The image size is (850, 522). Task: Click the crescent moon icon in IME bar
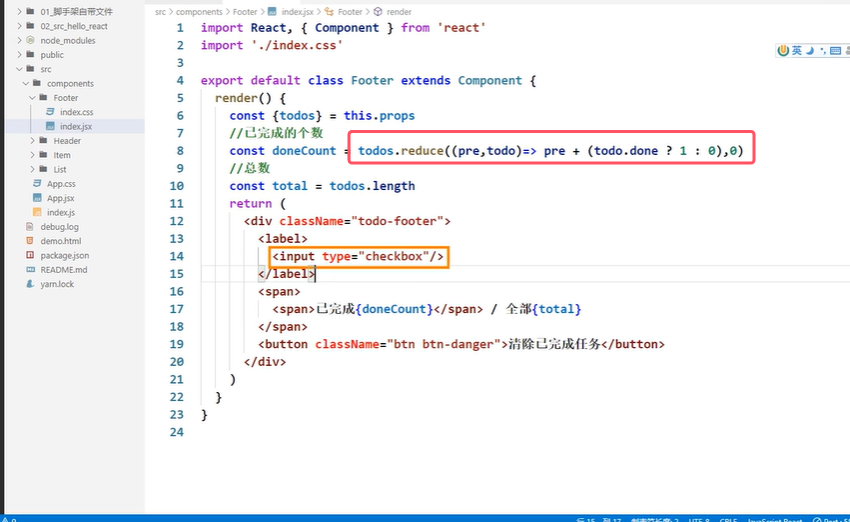click(x=810, y=50)
